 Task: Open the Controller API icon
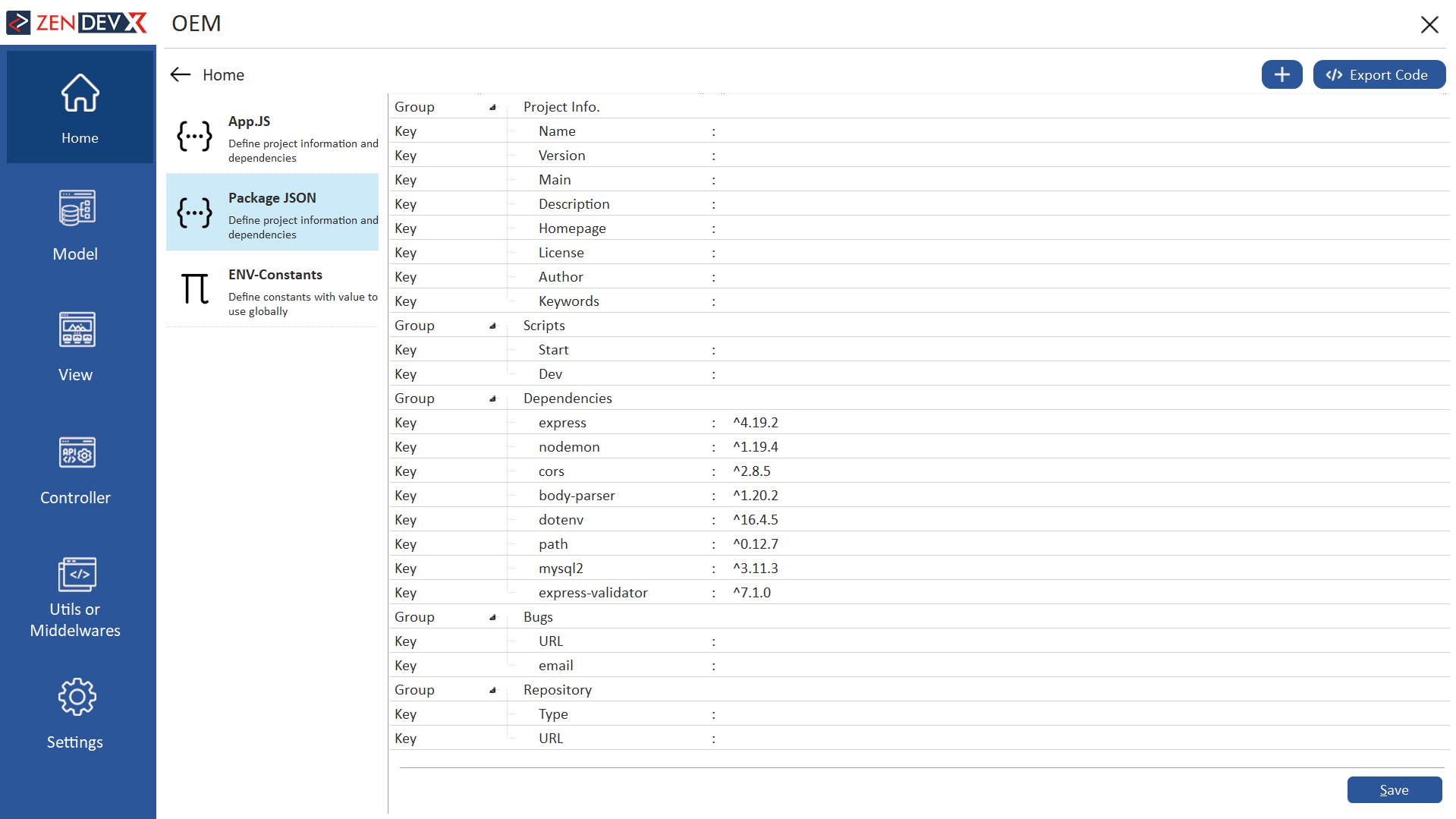pos(77,453)
